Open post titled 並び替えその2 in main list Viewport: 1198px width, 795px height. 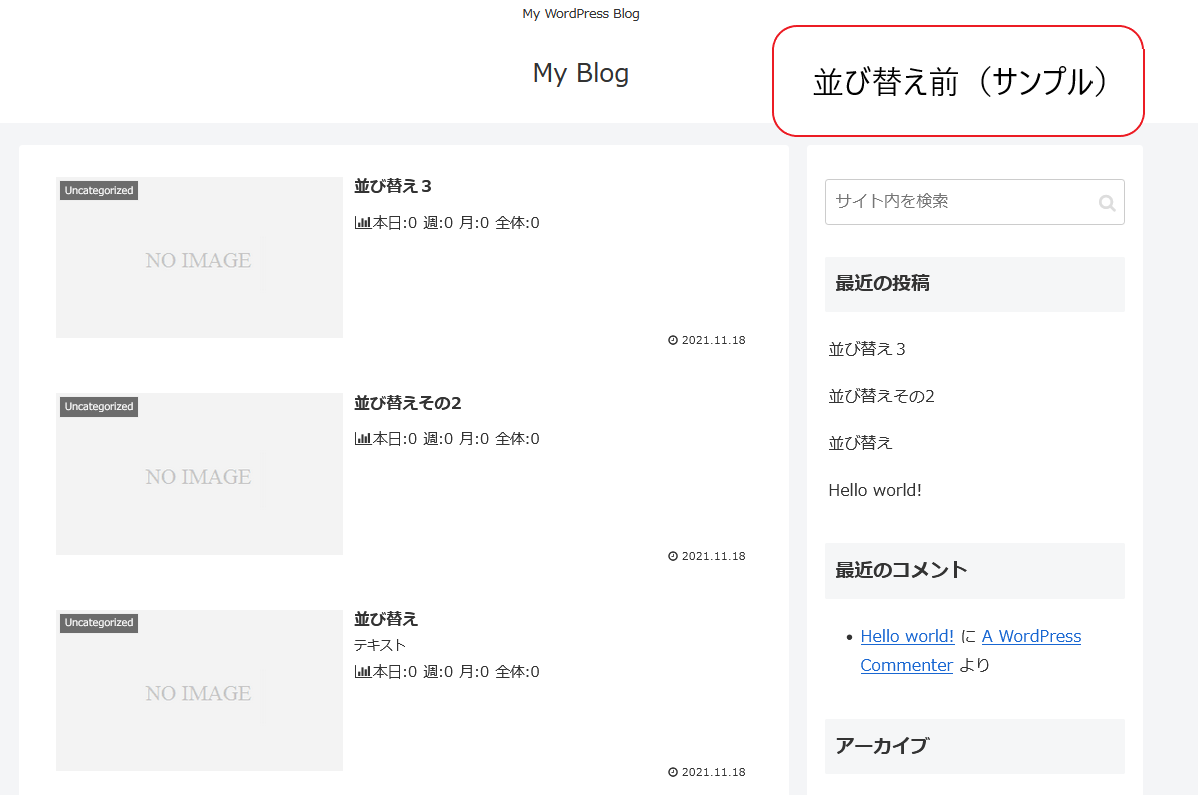[x=407, y=403]
